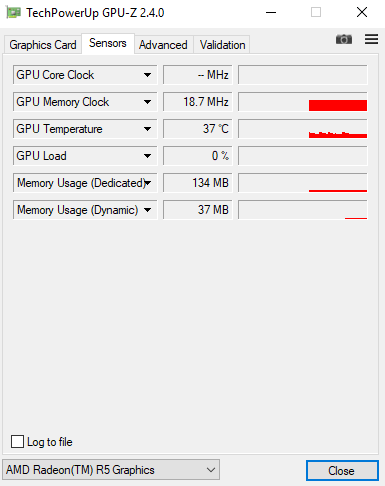385x486 pixels.
Task: Click the Close button
Action: pyautogui.click(x=342, y=471)
